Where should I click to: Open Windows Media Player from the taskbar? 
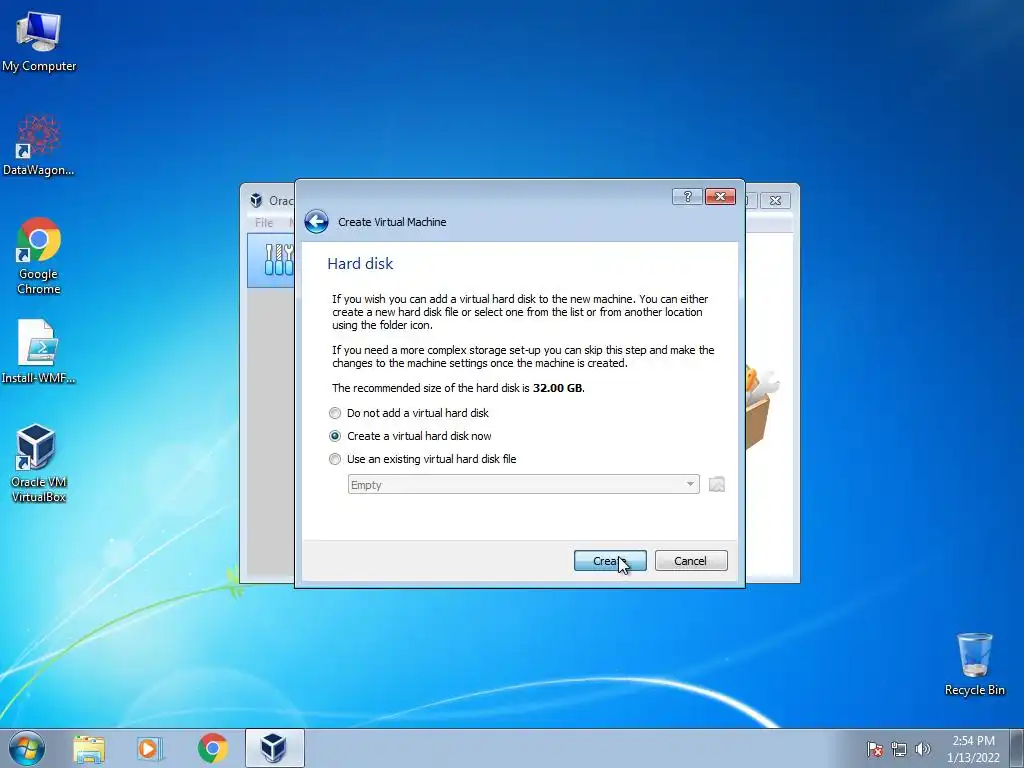tap(150, 749)
